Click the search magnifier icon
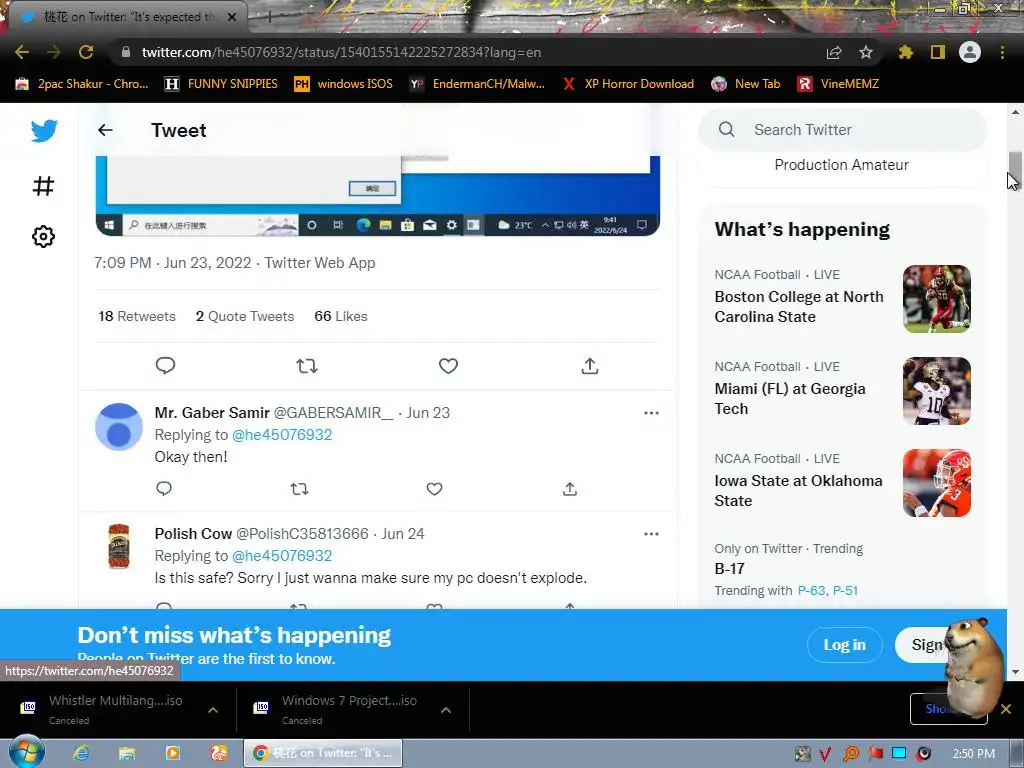This screenshot has height=768, width=1024. tap(726, 129)
